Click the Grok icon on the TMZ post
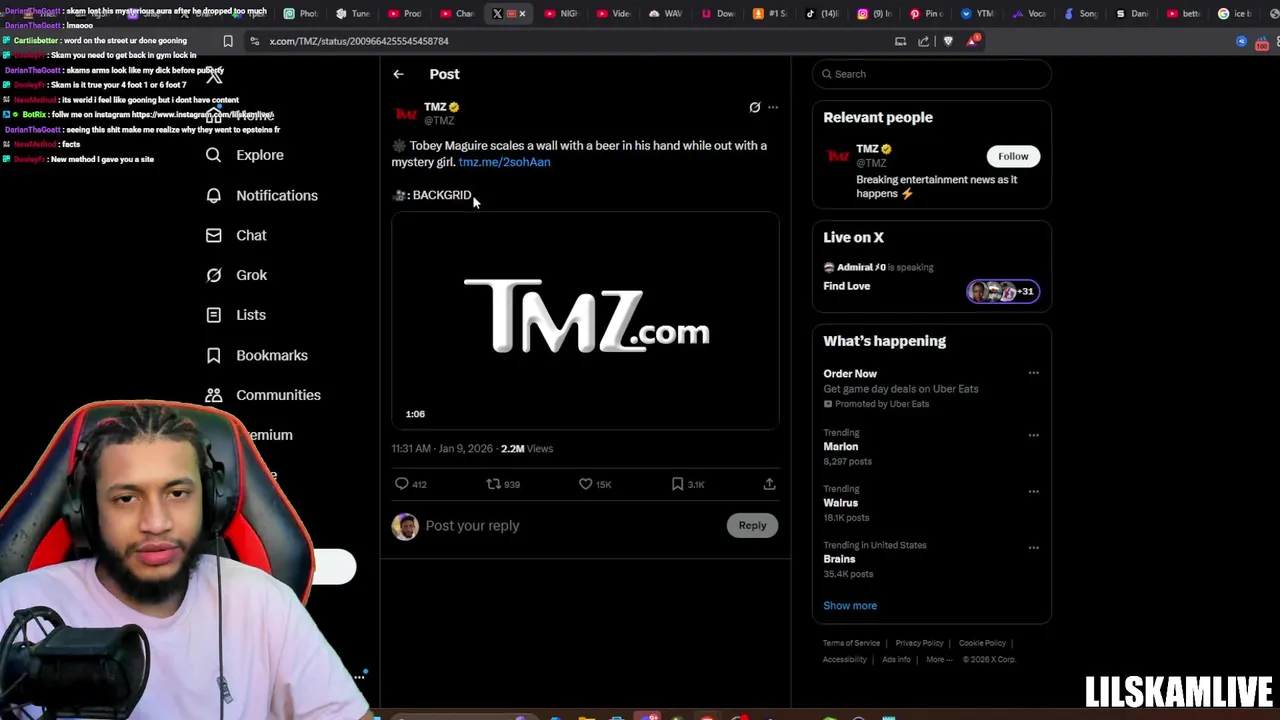The width and height of the screenshot is (1280, 720). [x=755, y=107]
